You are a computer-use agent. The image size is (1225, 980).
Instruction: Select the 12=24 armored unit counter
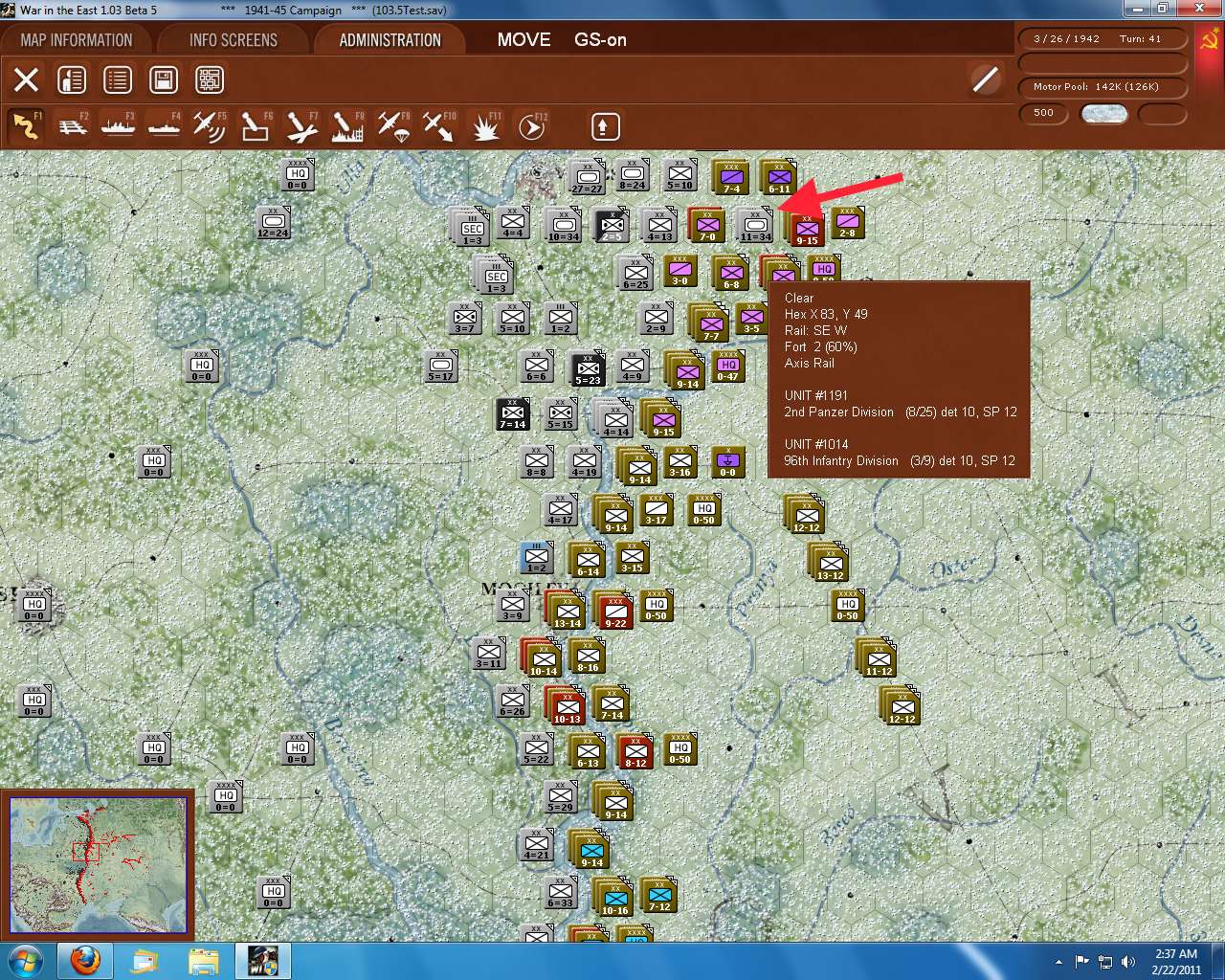(x=274, y=224)
